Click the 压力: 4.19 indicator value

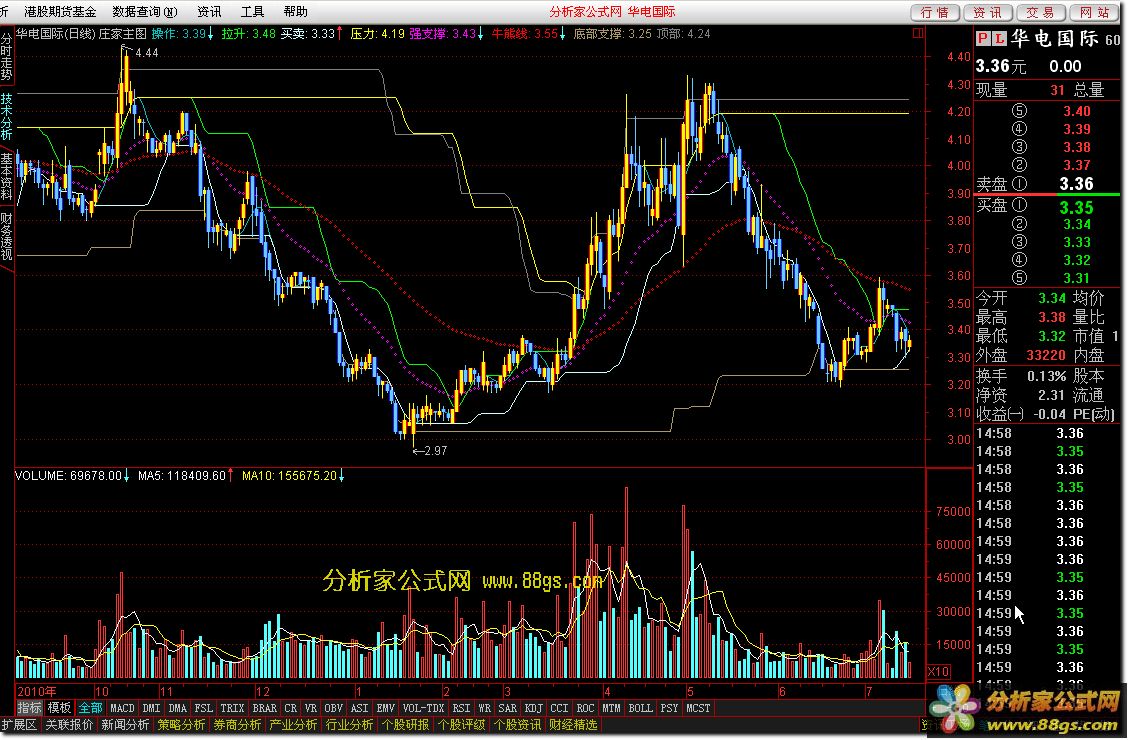377,33
